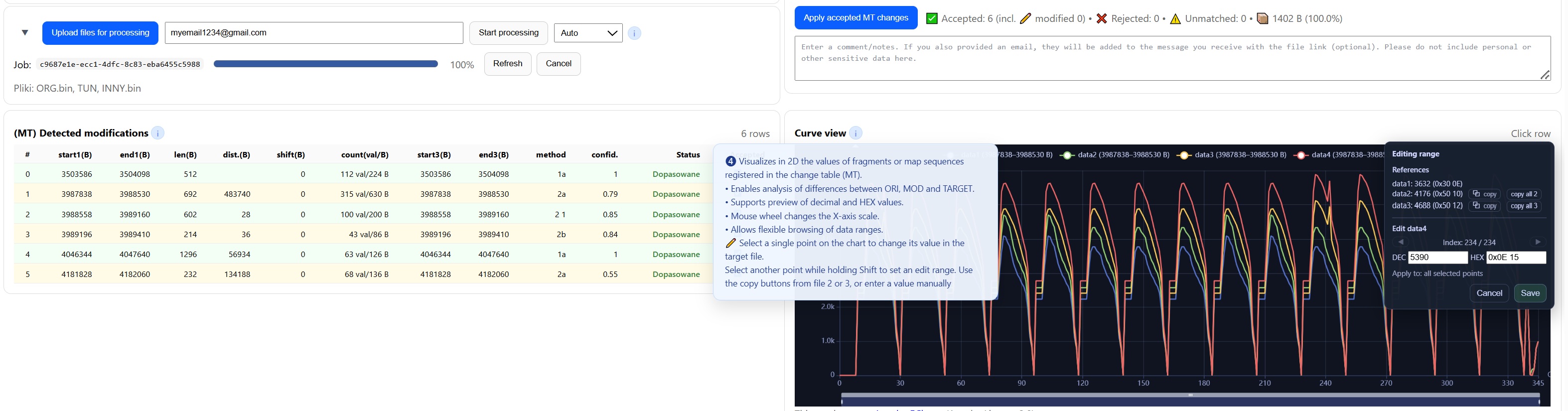The width and height of the screenshot is (1568, 411).
Task: Click the pencil modified icon in summary
Action: point(1025,19)
